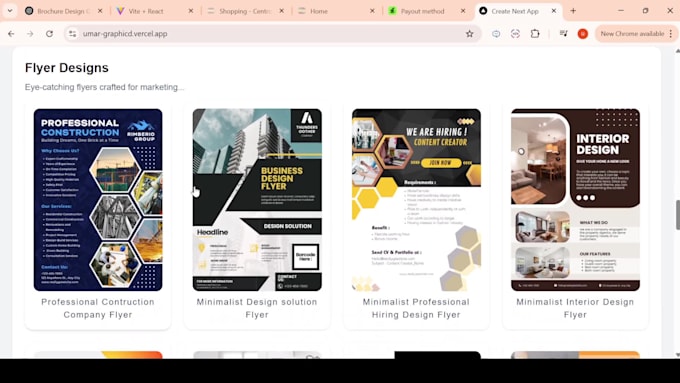Bookmark this page with the star icon
This screenshot has width=680, height=383.
470,33
